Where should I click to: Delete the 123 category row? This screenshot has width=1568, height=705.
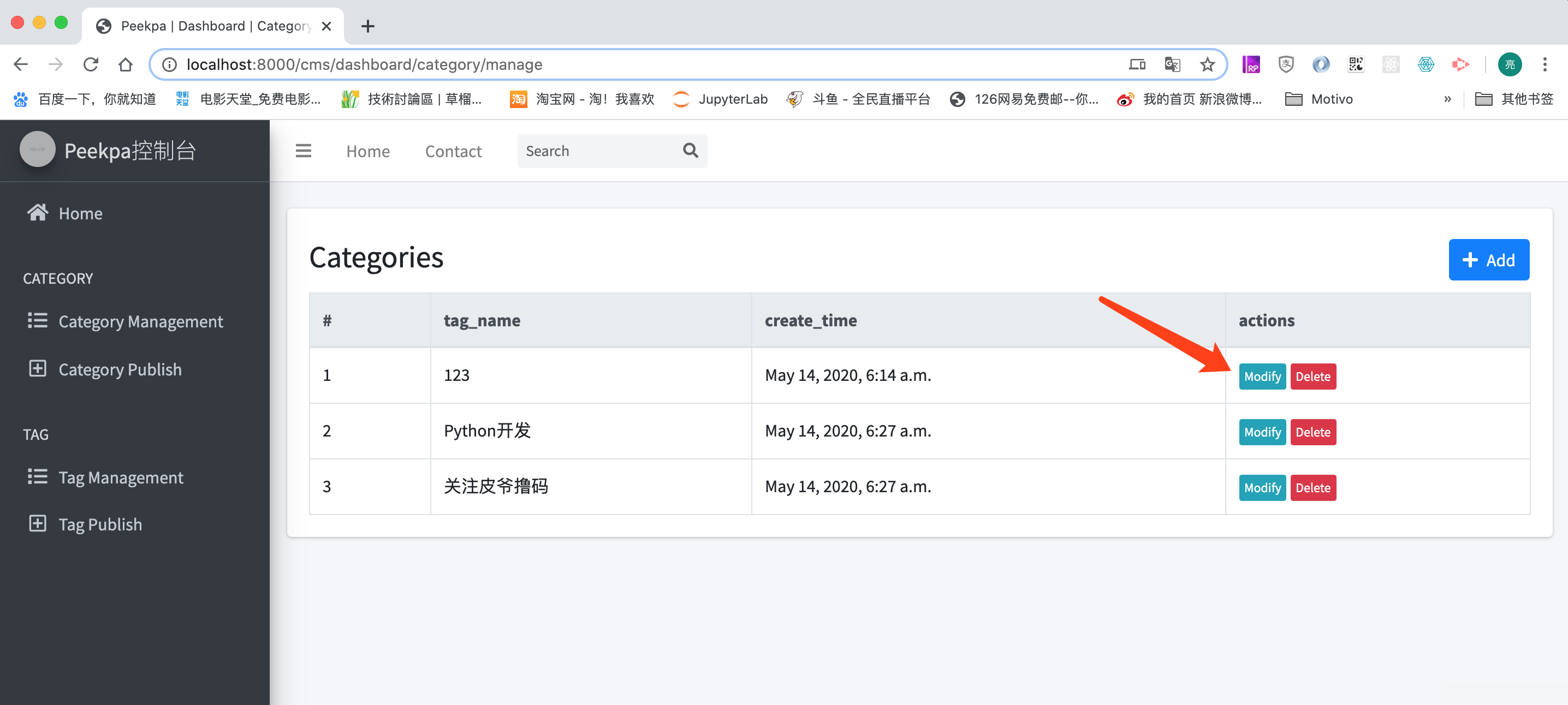1312,377
